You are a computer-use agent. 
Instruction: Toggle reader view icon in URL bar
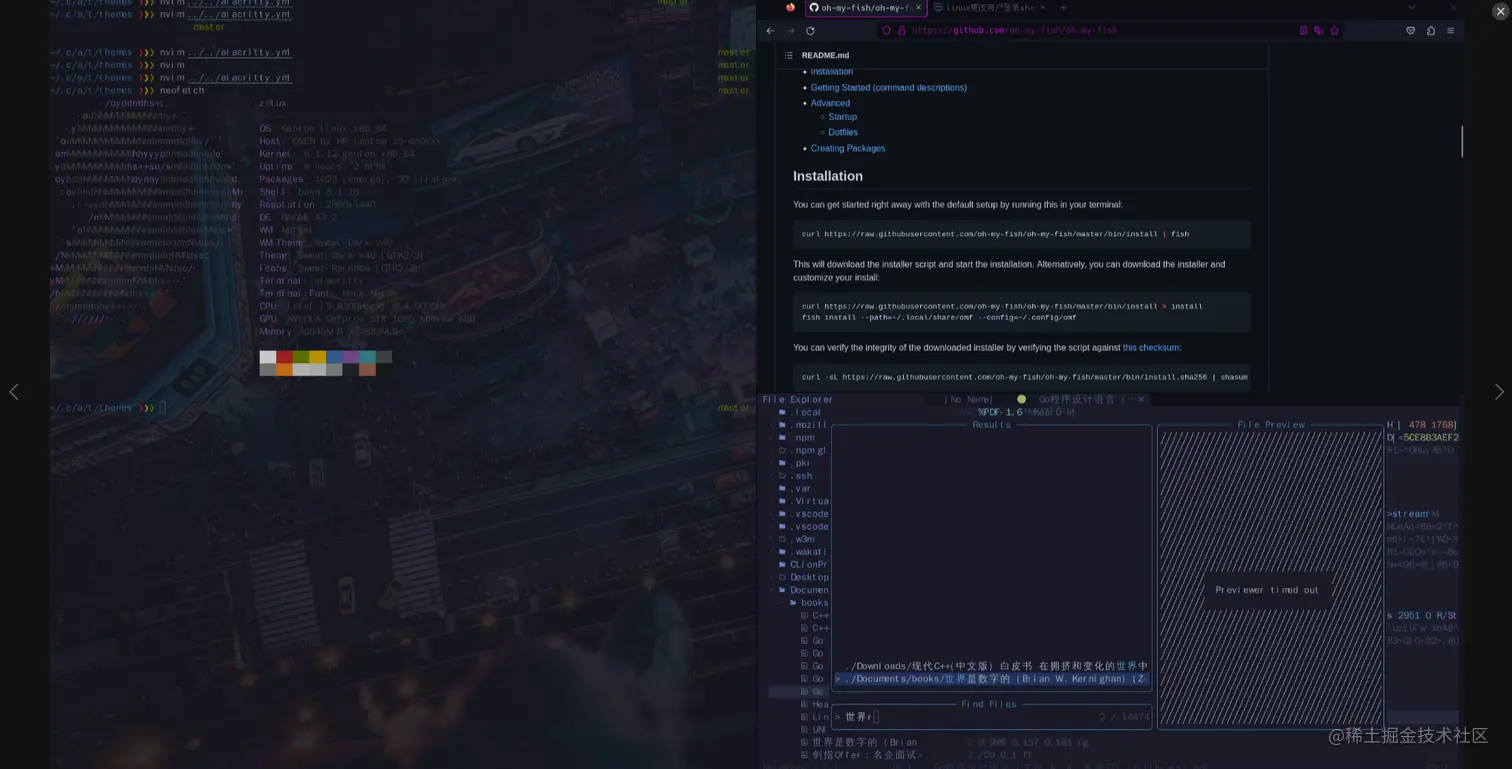(x=1303, y=31)
